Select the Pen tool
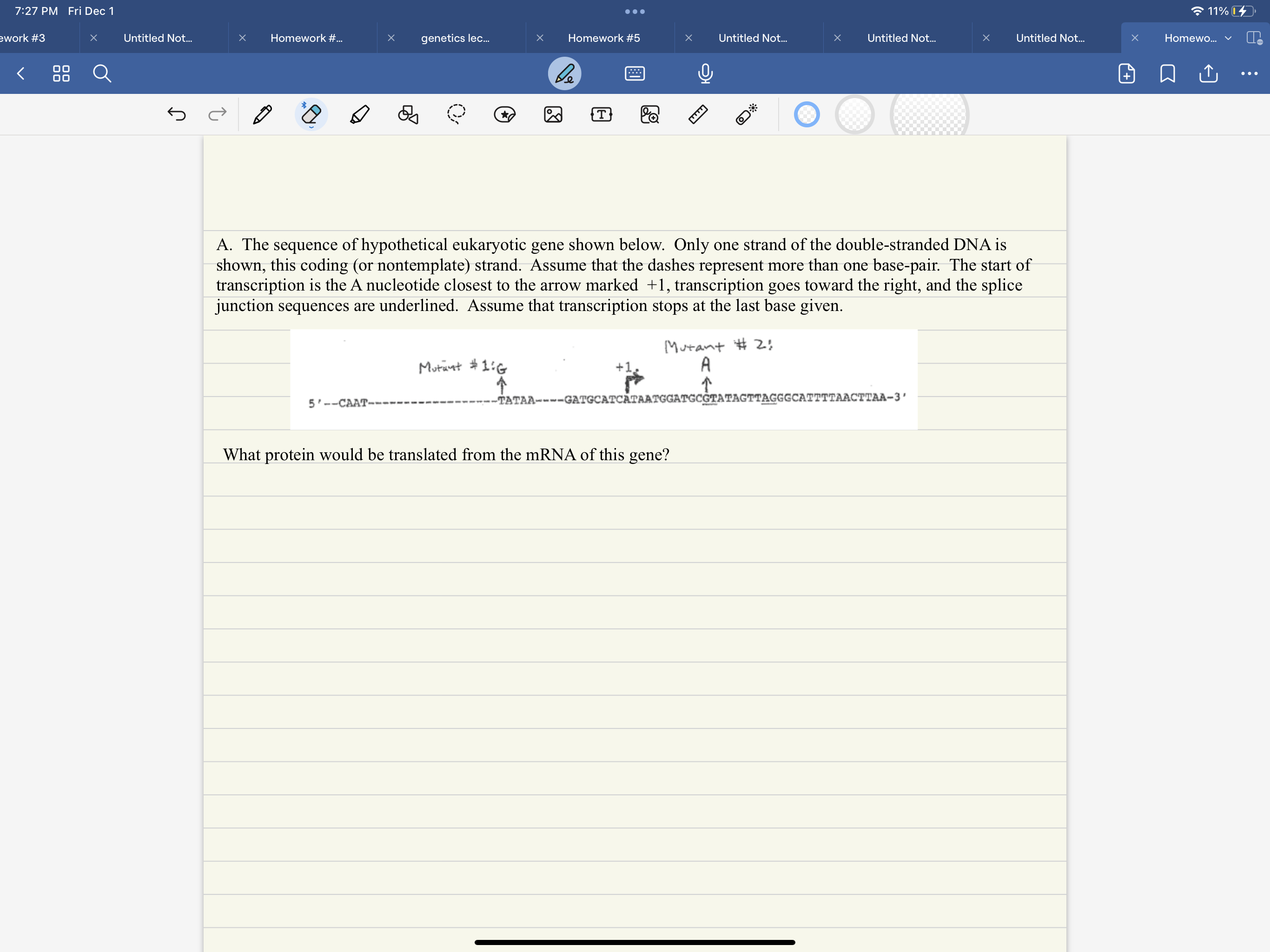The image size is (1270, 952). point(262,115)
